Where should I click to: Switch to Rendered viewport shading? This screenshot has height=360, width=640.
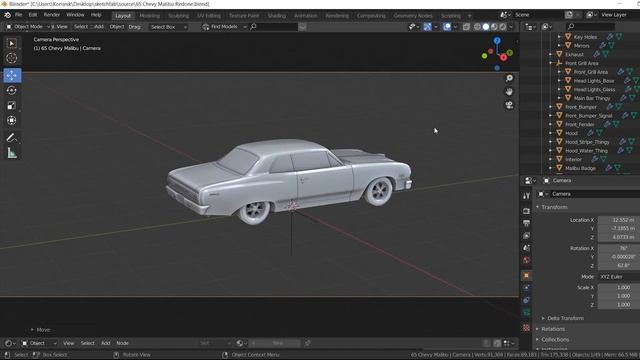[503, 27]
